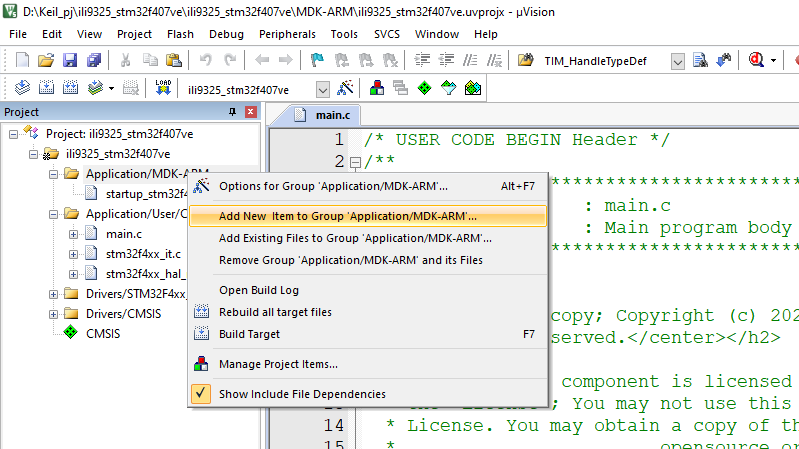This screenshot has width=799, height=449.
Task: Select Build Target in context menu
Action: (x=367, y=334)
